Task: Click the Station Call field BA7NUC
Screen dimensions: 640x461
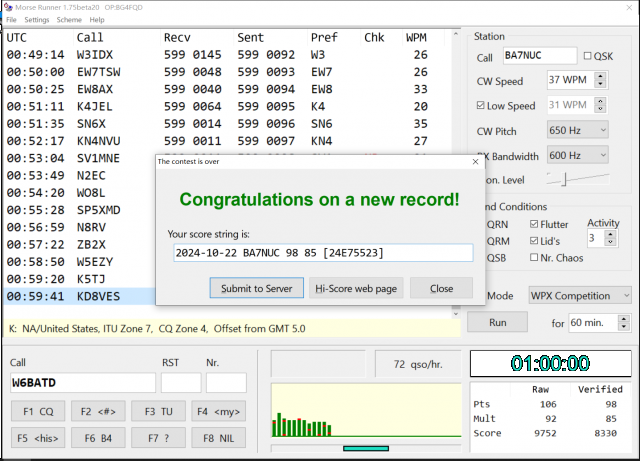Action: click(540, 56)
